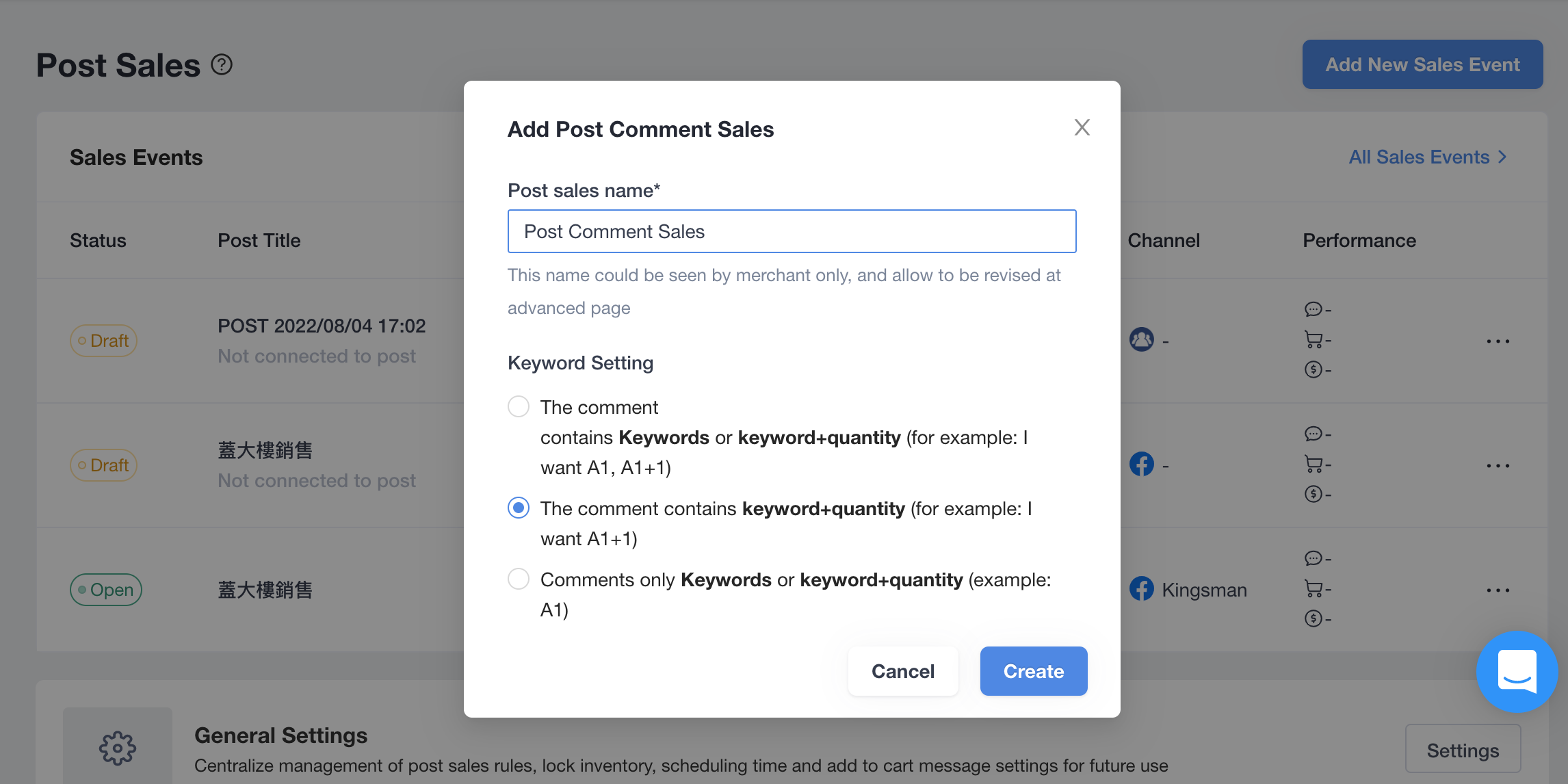1568x784 pixels.
Task: Close the Add Post Comment Sales dialog
Action: (x=1082, y=127)
